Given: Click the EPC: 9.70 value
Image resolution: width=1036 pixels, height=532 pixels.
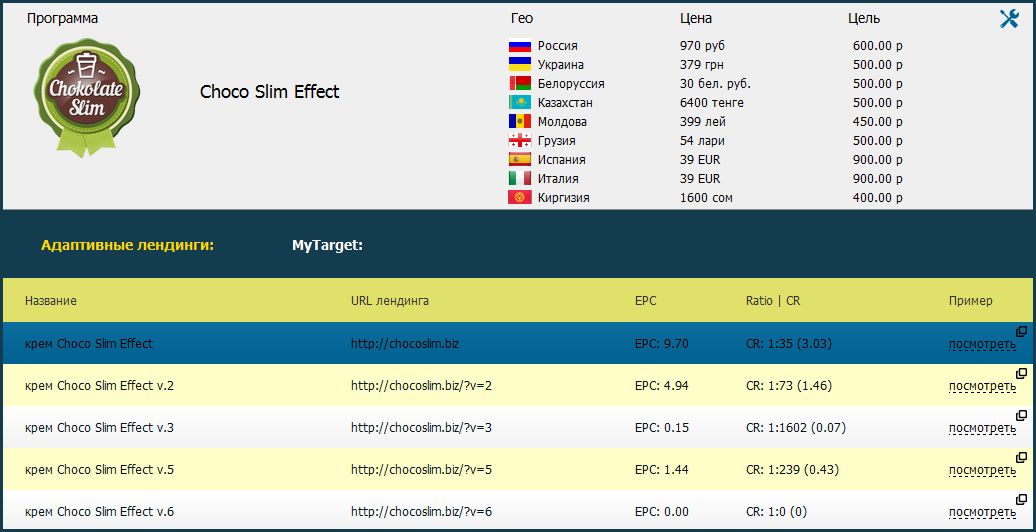Looking at the screenshot, I should tap(661, 344).
